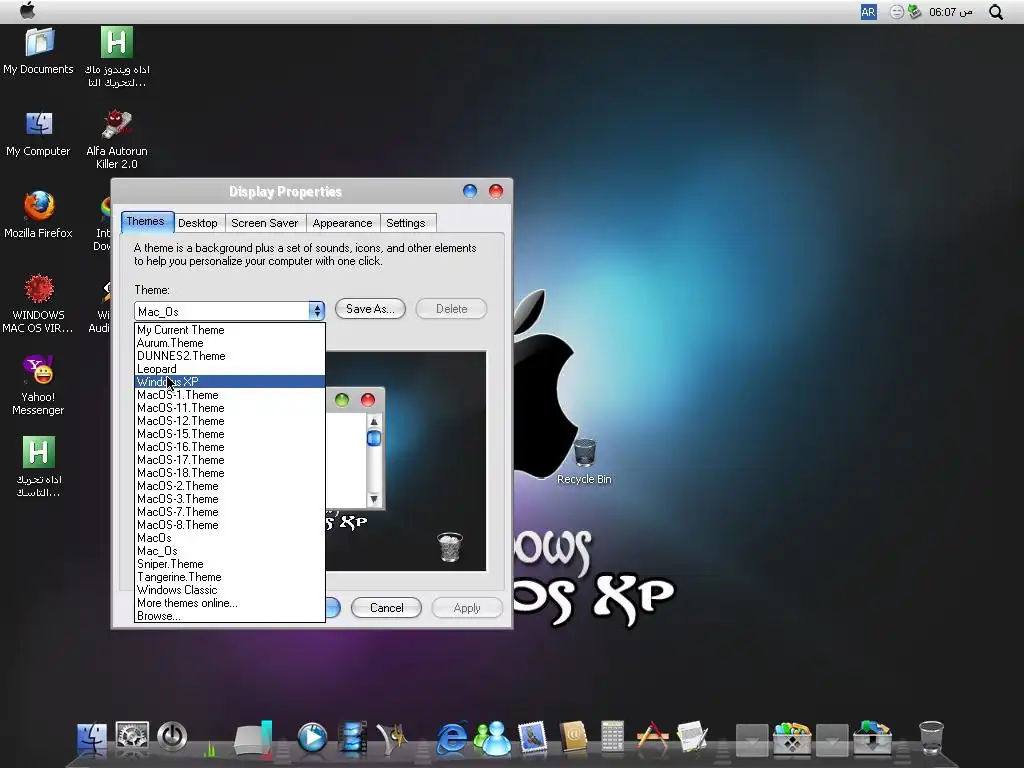
Task: Choose Windows XP theme from list
Action: 230,381
